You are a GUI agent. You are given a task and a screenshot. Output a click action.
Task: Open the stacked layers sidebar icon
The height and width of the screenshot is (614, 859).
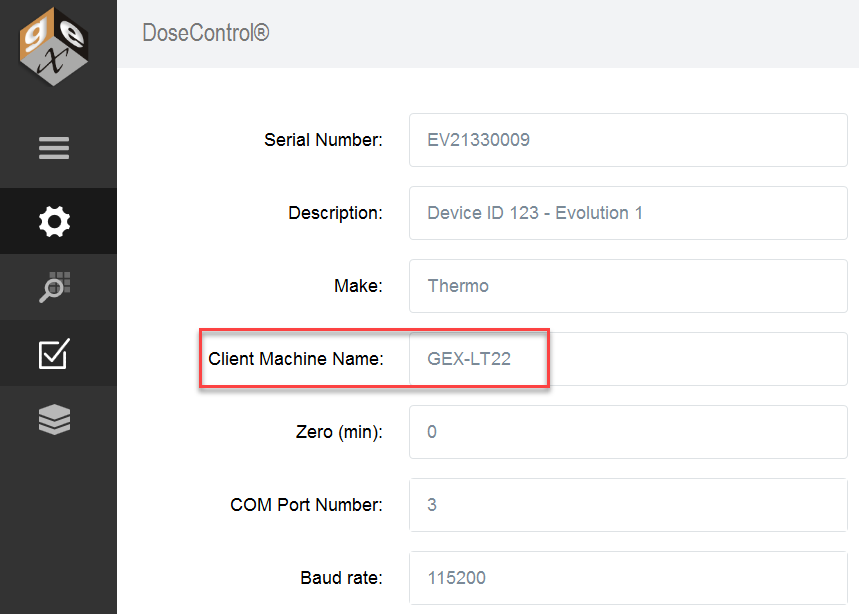[54, 420]
